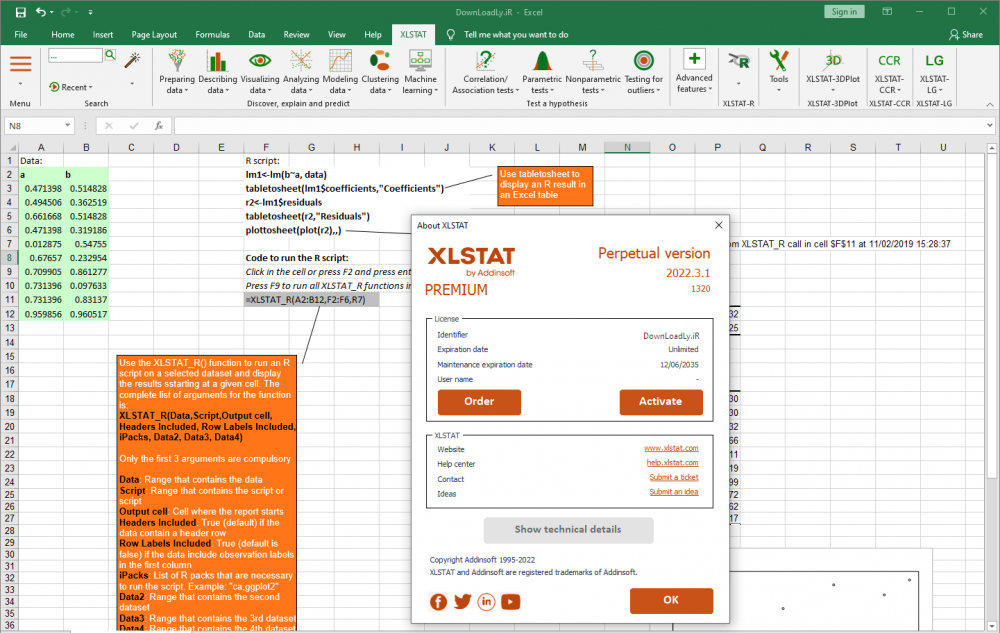
Task: Open Modeling data tools
Action: tap(340, 71)
